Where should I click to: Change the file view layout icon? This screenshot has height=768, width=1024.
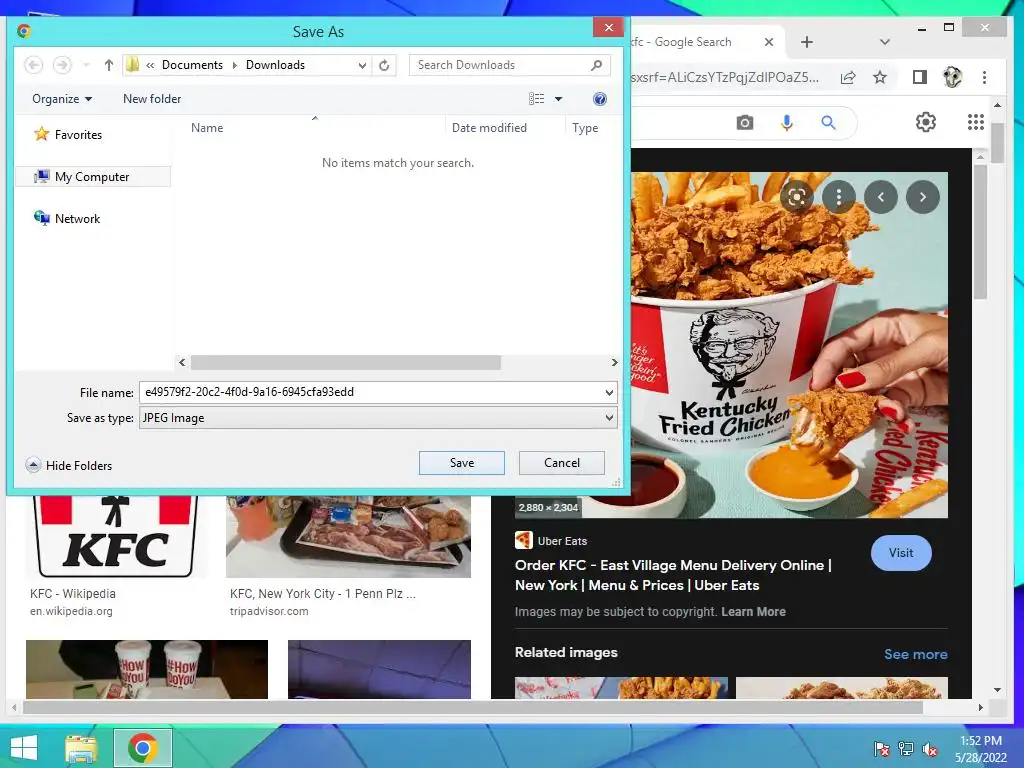click(536, 99)
